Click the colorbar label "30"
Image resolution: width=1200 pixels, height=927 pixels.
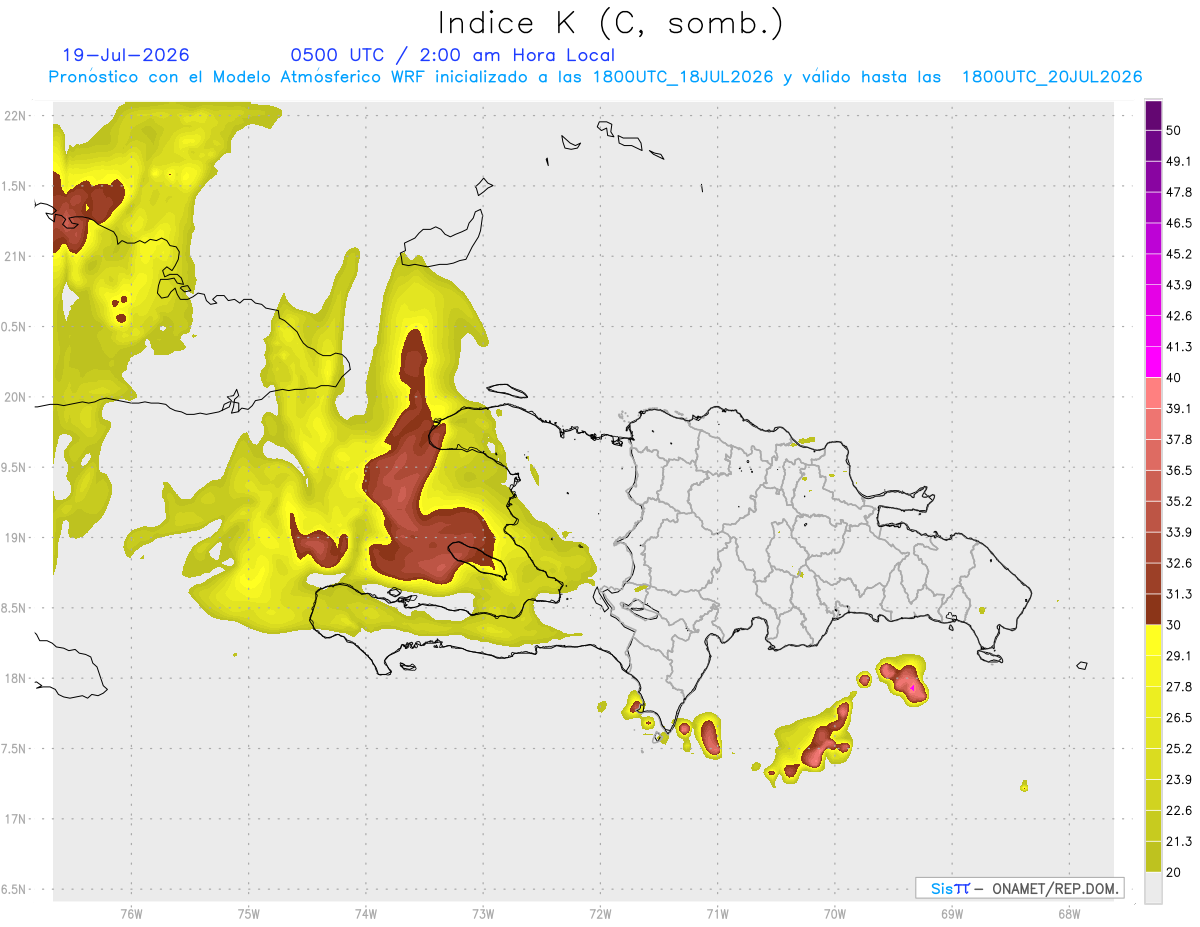click(x=1174, y=625)
